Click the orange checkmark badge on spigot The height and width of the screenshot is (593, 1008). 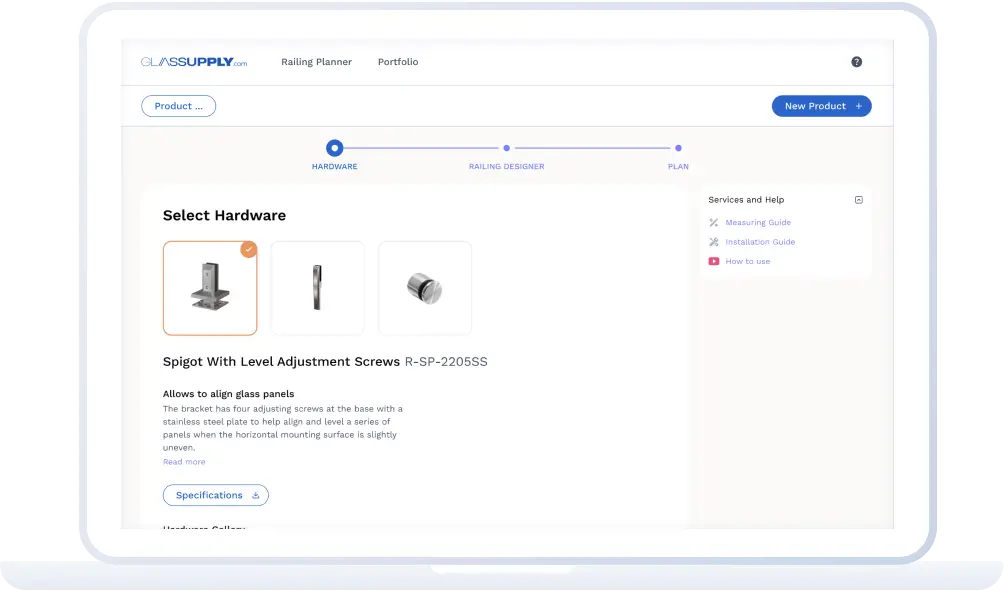[248, 250]
